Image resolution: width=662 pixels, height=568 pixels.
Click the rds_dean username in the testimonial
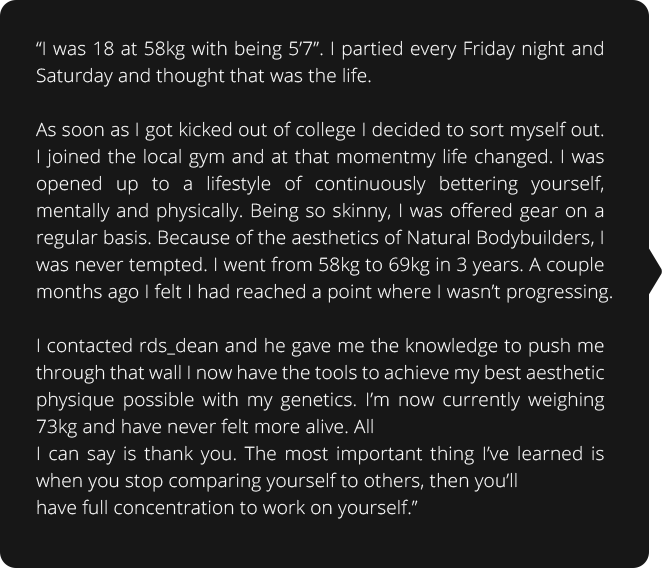click(x=178, y=346)
